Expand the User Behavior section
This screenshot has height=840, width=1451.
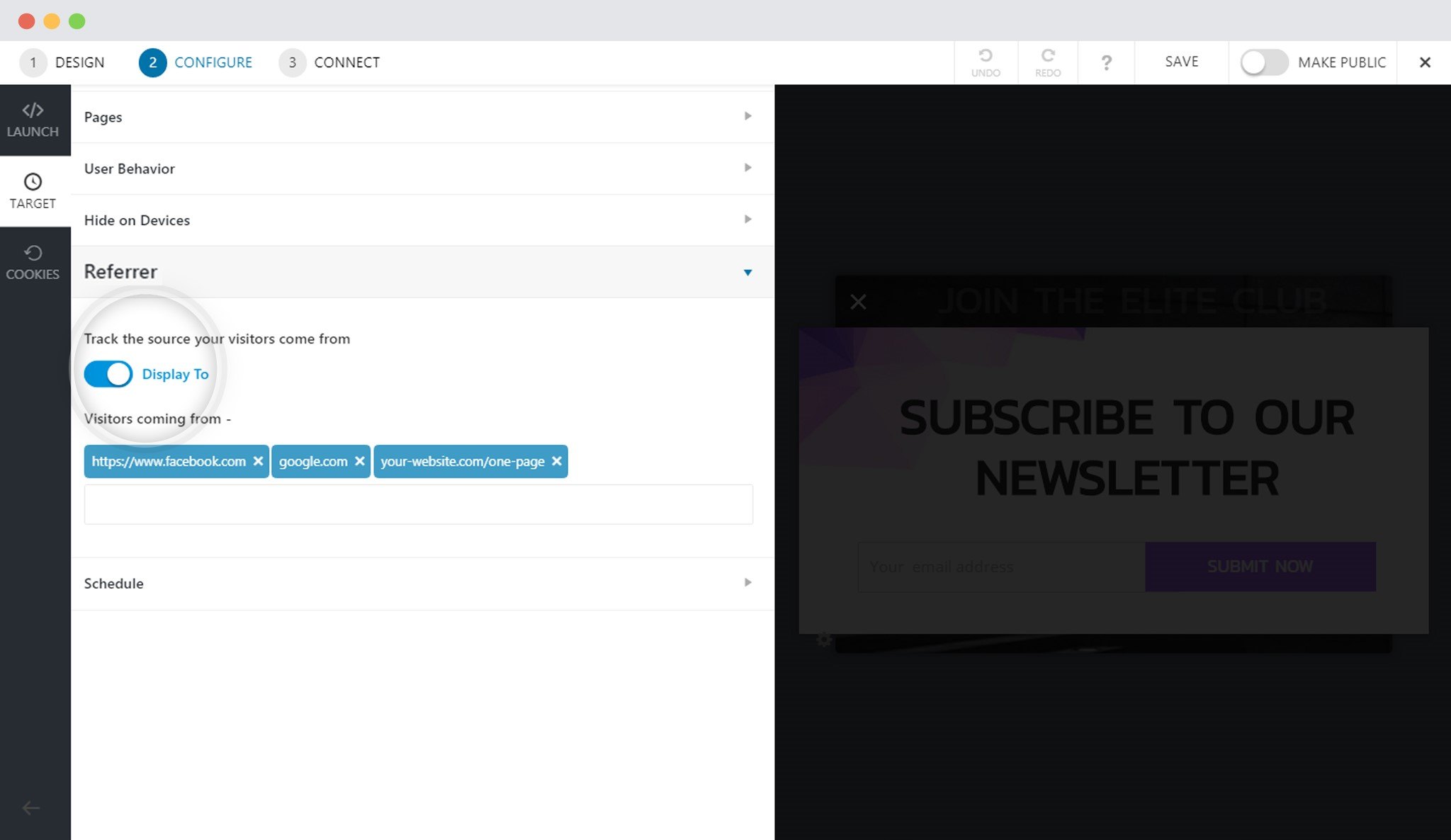click(x=422, y=169)
